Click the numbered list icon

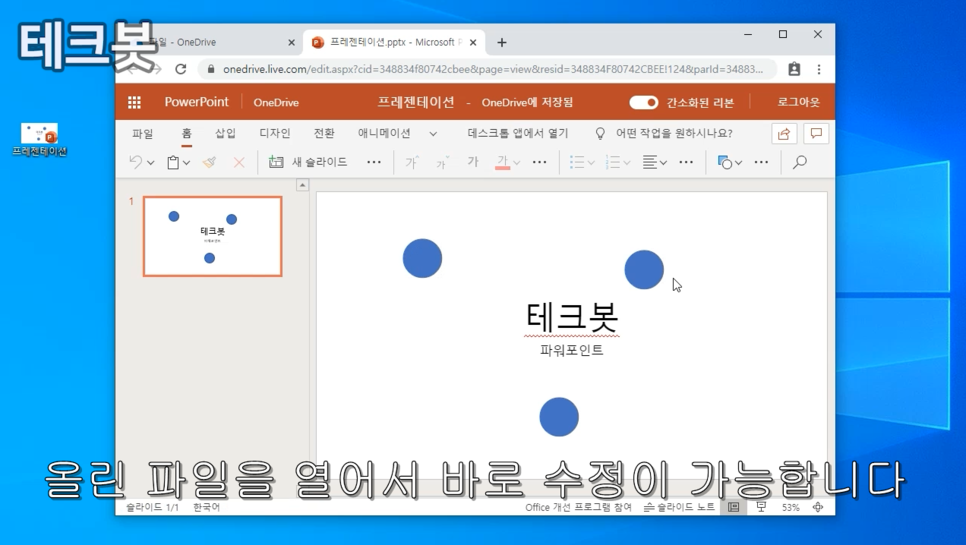click(612, 162)
